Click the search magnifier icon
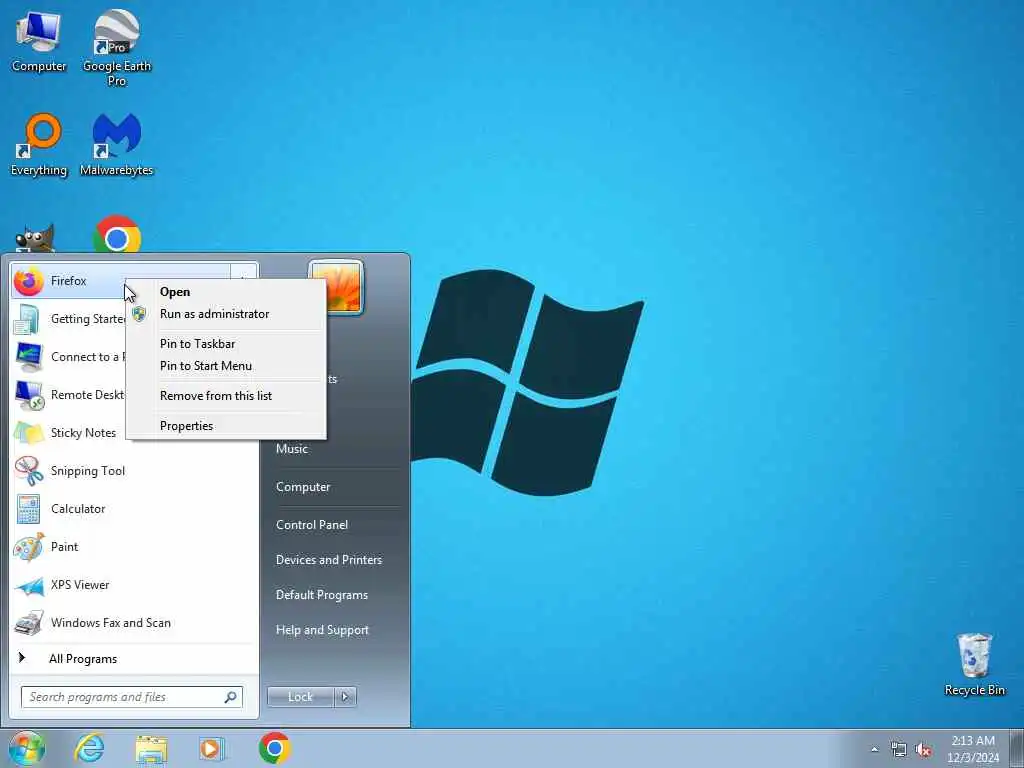This screenshot has height=768, width=1024. coord(231,697)
